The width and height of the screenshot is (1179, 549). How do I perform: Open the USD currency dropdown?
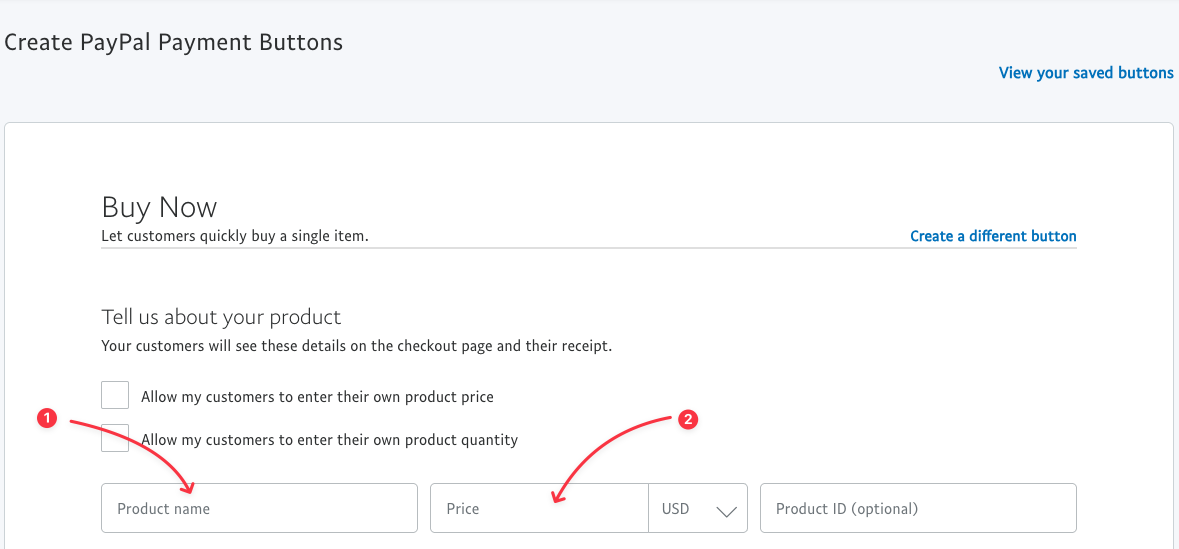tap(698, 508)
